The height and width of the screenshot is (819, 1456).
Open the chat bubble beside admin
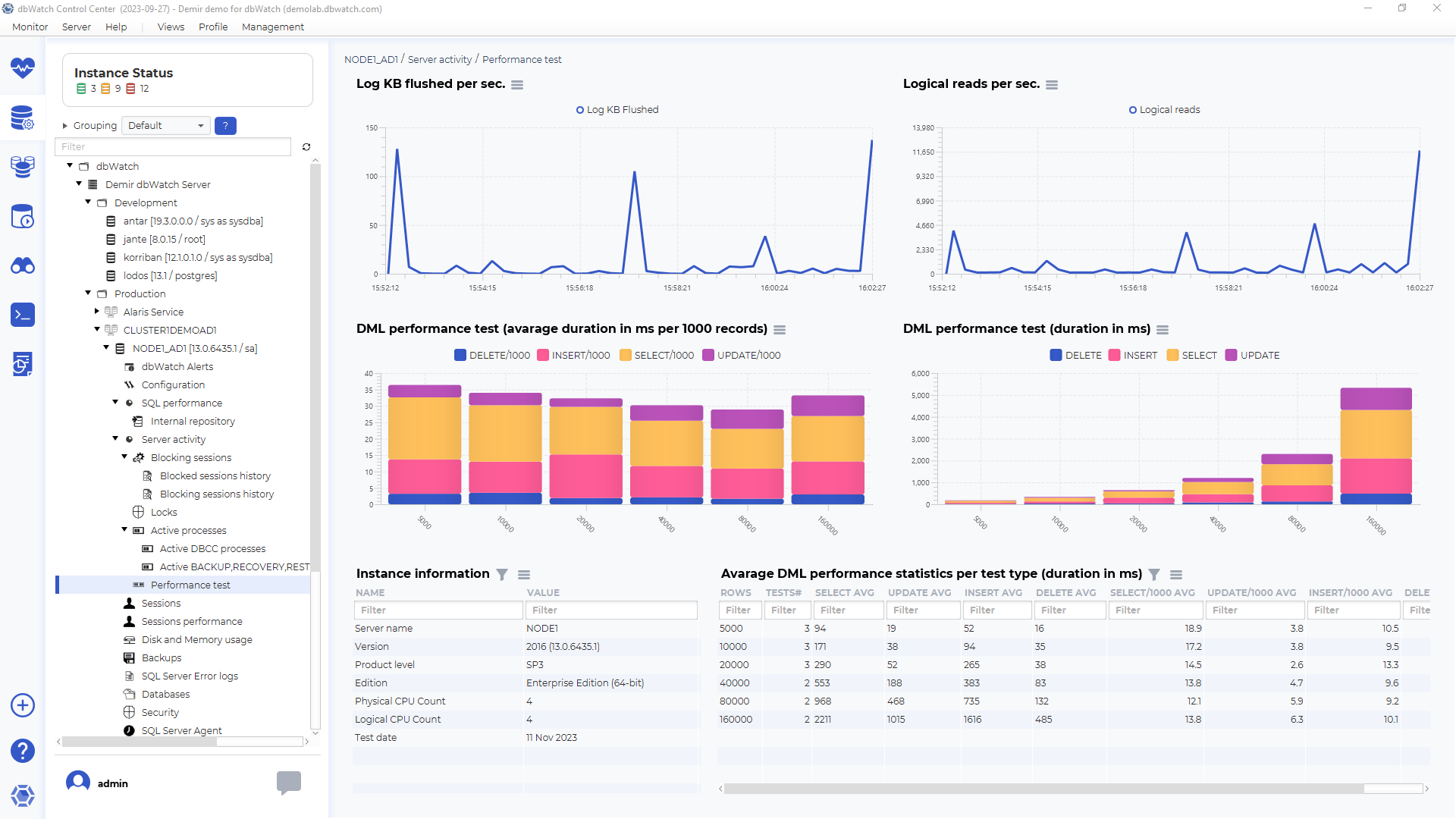[x=289, y=783]
